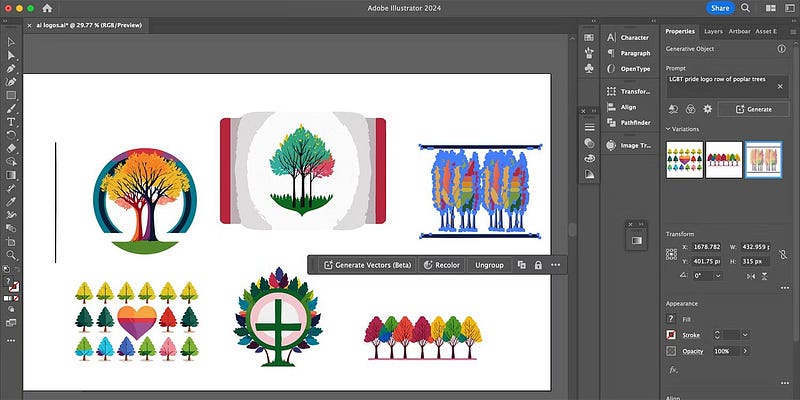Expand the Opacity options arrow

[747, 351]
